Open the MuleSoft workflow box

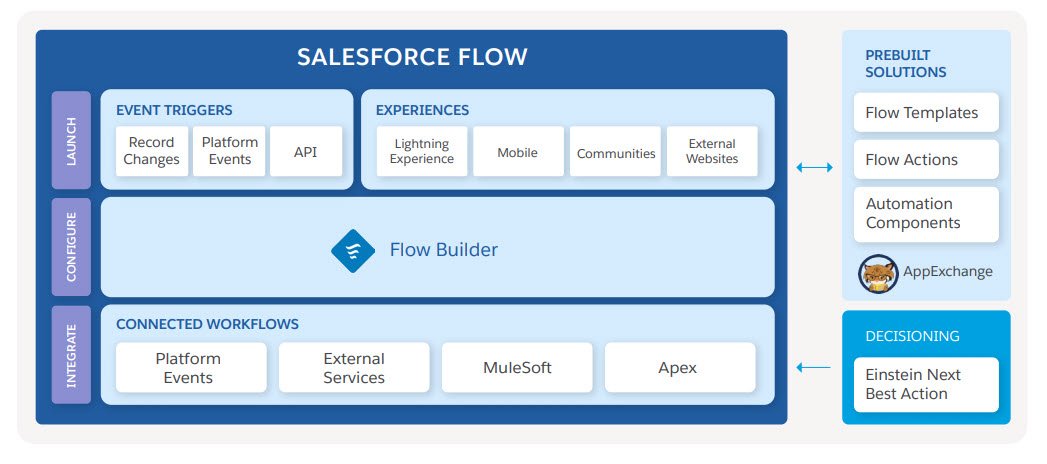(517, 368)
